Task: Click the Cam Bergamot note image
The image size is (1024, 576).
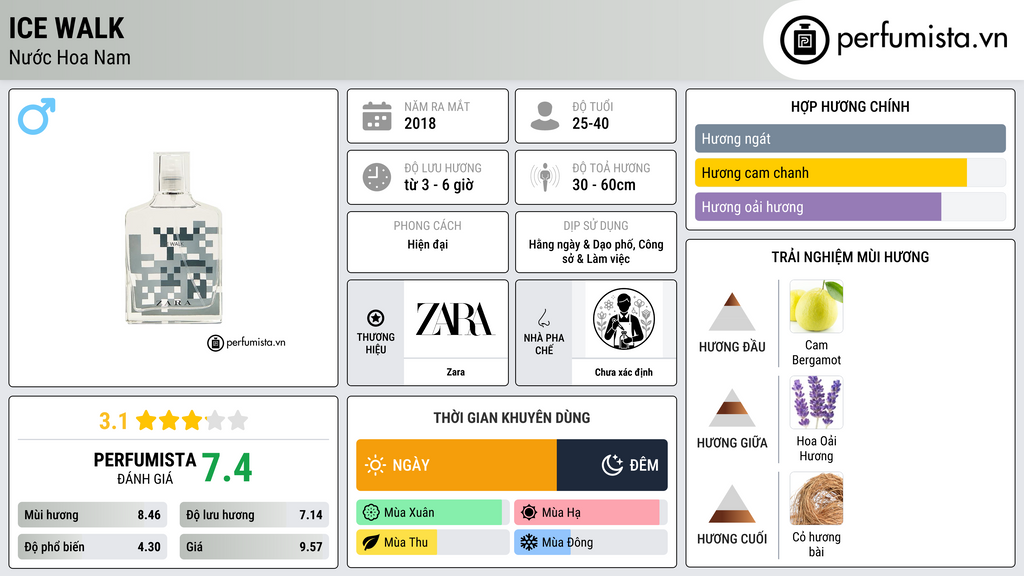Action: tap(816, 306)
